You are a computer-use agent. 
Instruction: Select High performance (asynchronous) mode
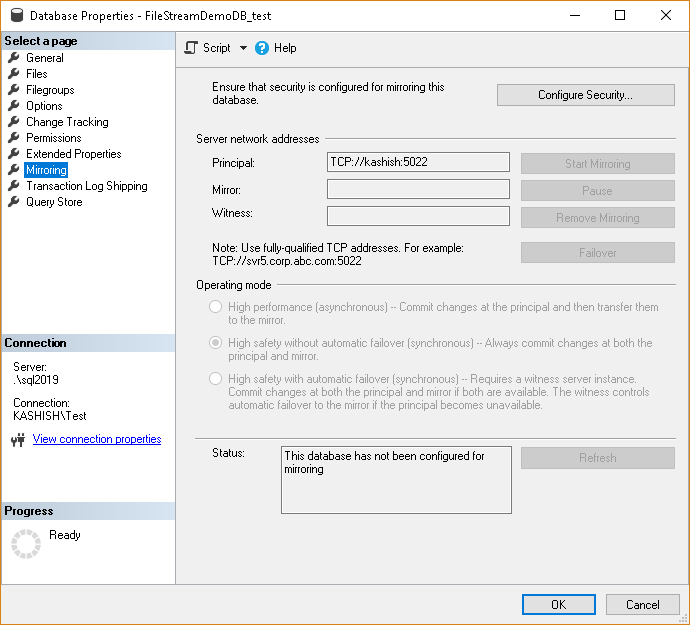(x=215, y=307)
